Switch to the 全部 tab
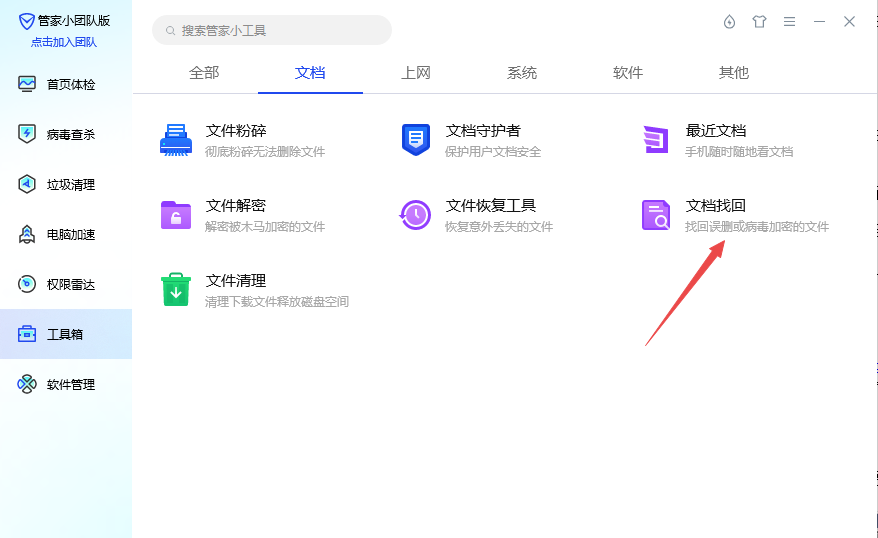 click(204, 73)
